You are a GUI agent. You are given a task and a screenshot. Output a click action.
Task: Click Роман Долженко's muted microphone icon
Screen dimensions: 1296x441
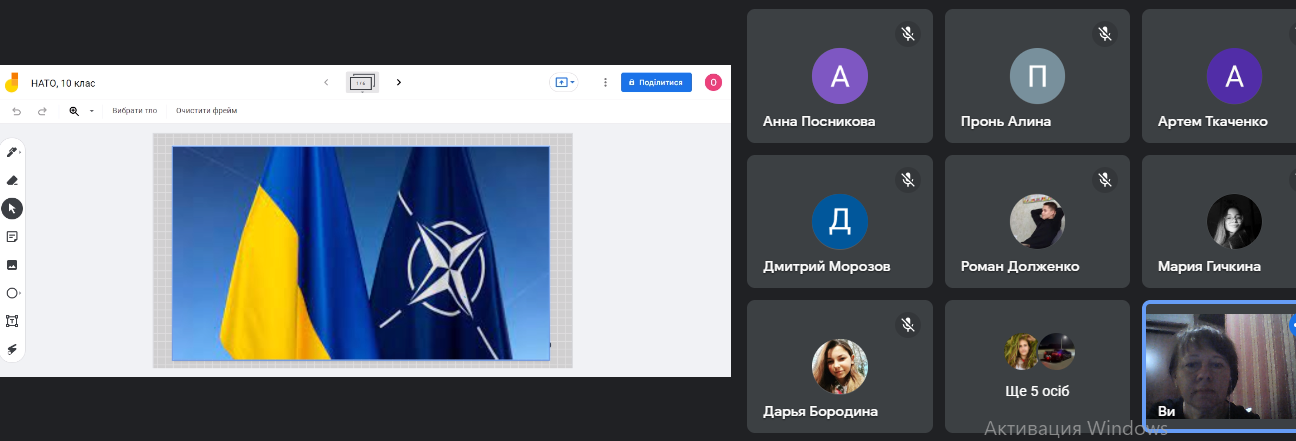click(1105, 180)
